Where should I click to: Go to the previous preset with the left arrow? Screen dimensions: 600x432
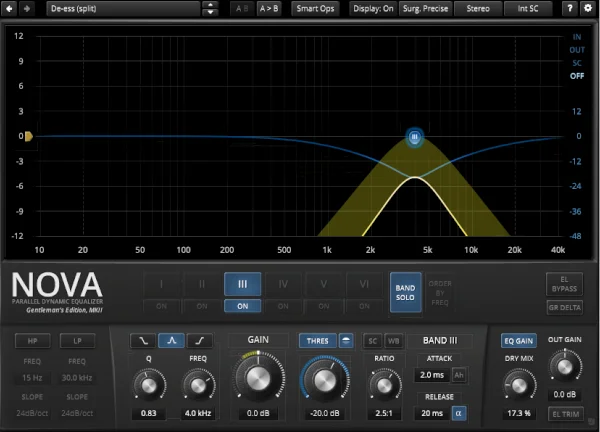(9, 8)
